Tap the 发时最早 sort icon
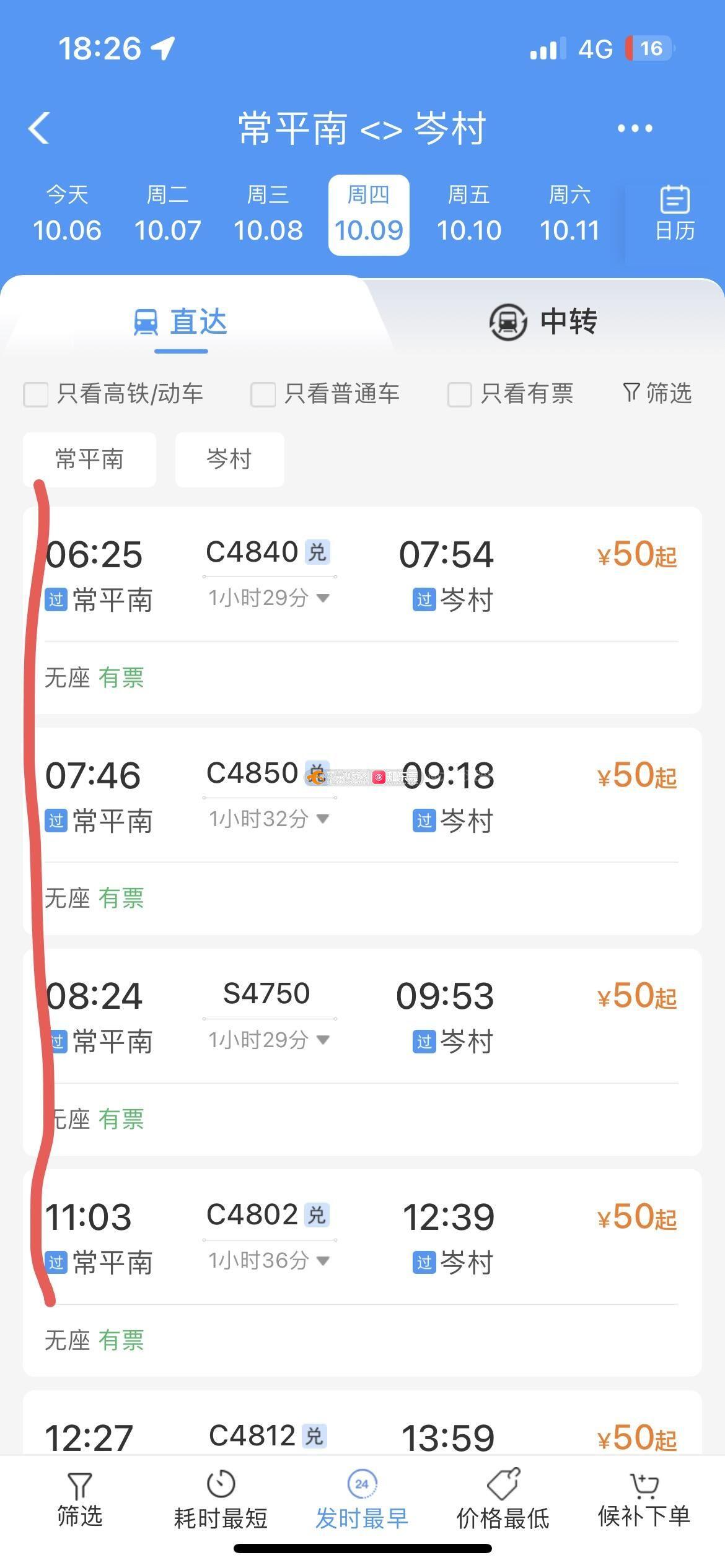This screenshot has height=1568, width=725. (362, 1484)
